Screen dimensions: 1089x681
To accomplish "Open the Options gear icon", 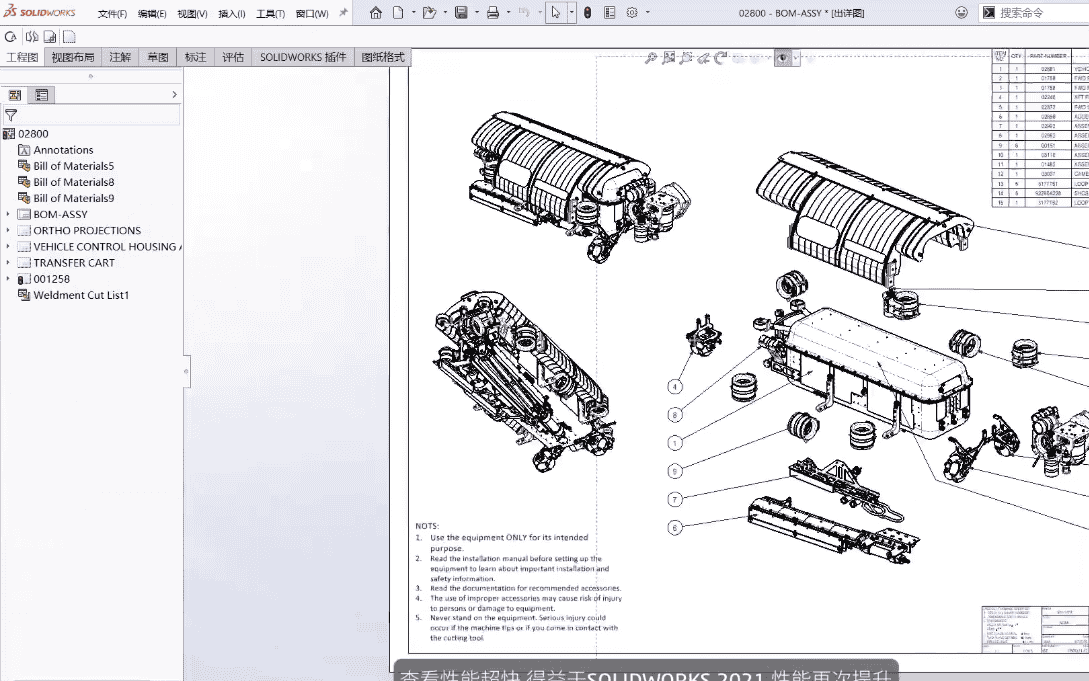I will click(632, 13).
